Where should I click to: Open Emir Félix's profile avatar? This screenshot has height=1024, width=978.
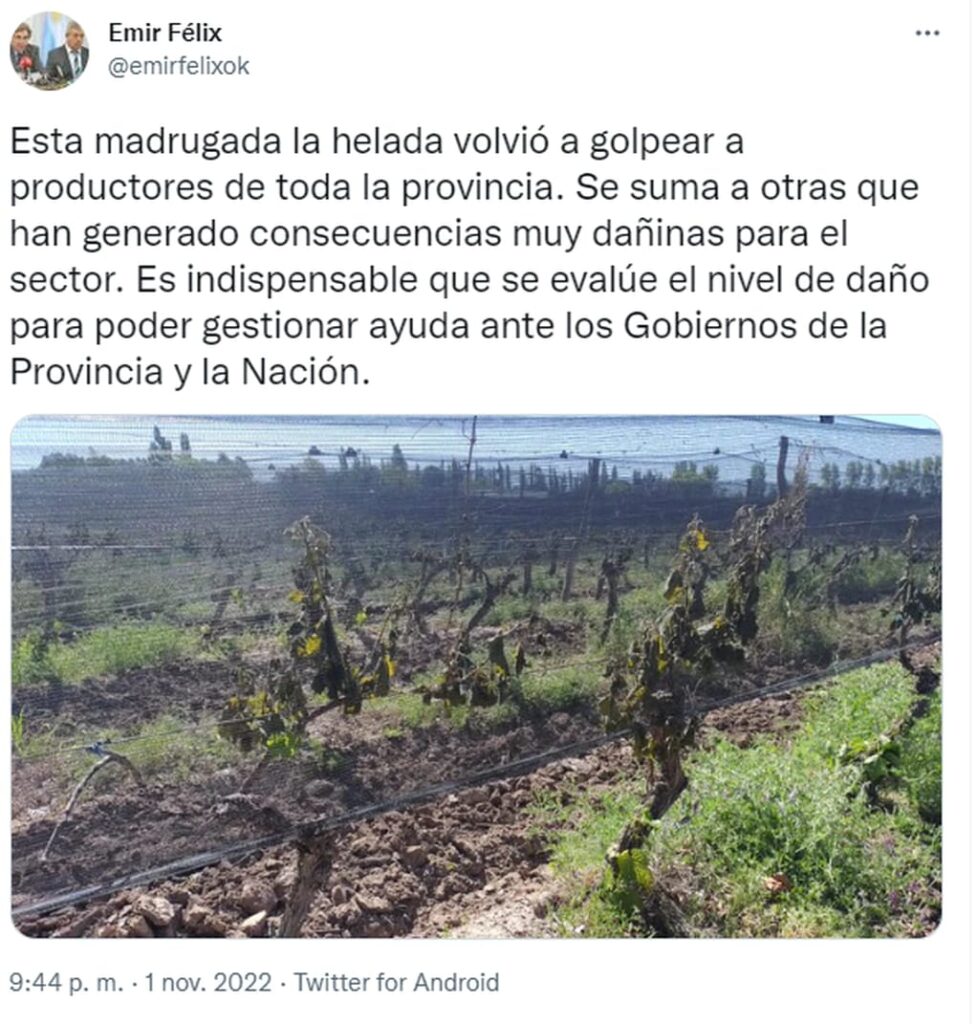50,50
